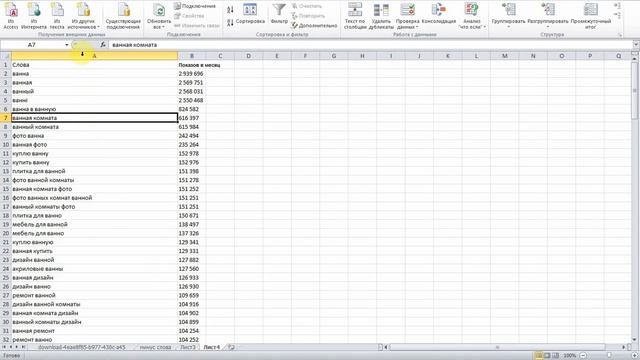Go to first sheet navigation arrow
The width and height of the screenshot is (640, 360).
point(4,347)
